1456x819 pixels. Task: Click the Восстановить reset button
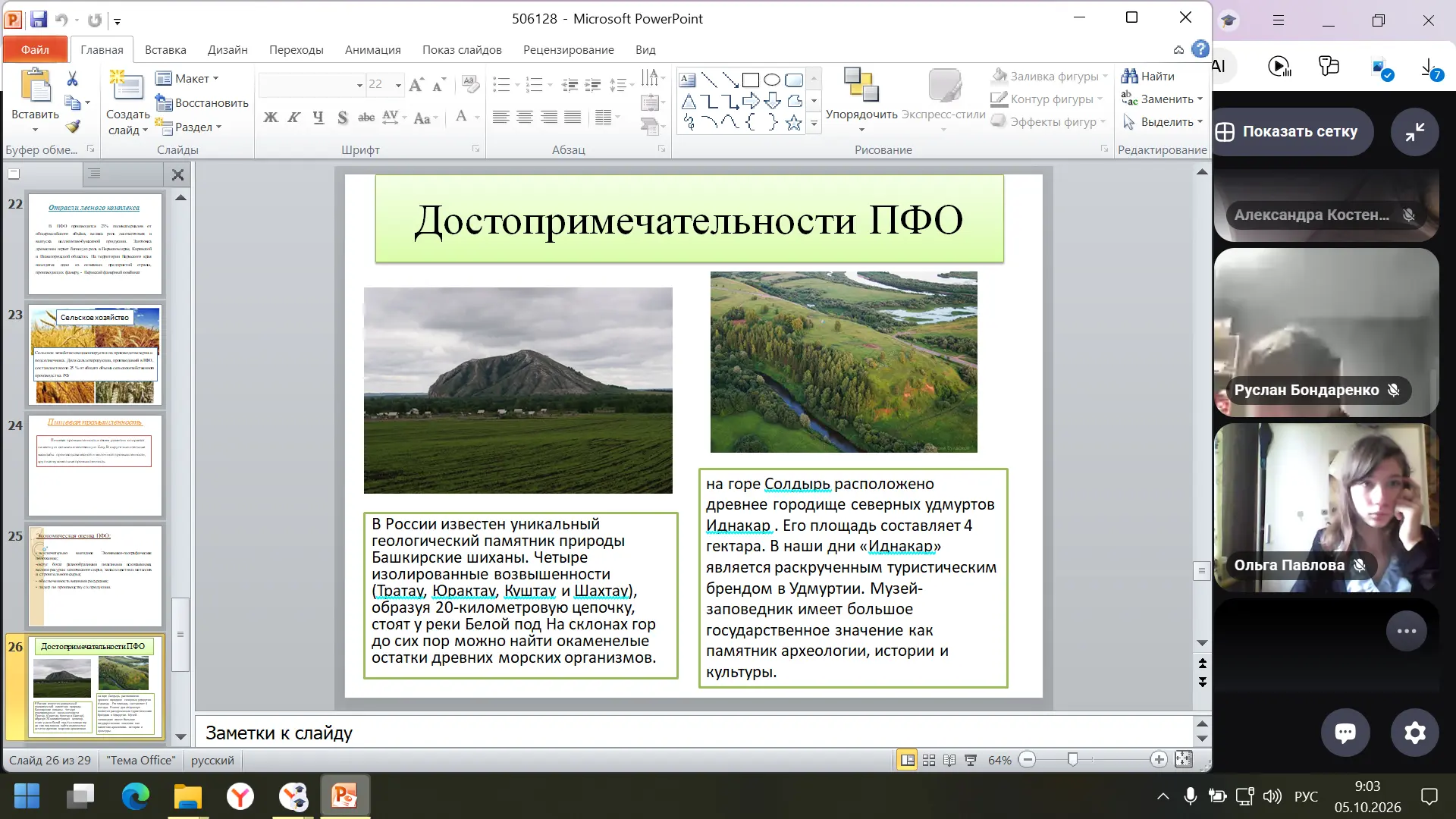tap(202, 102)
